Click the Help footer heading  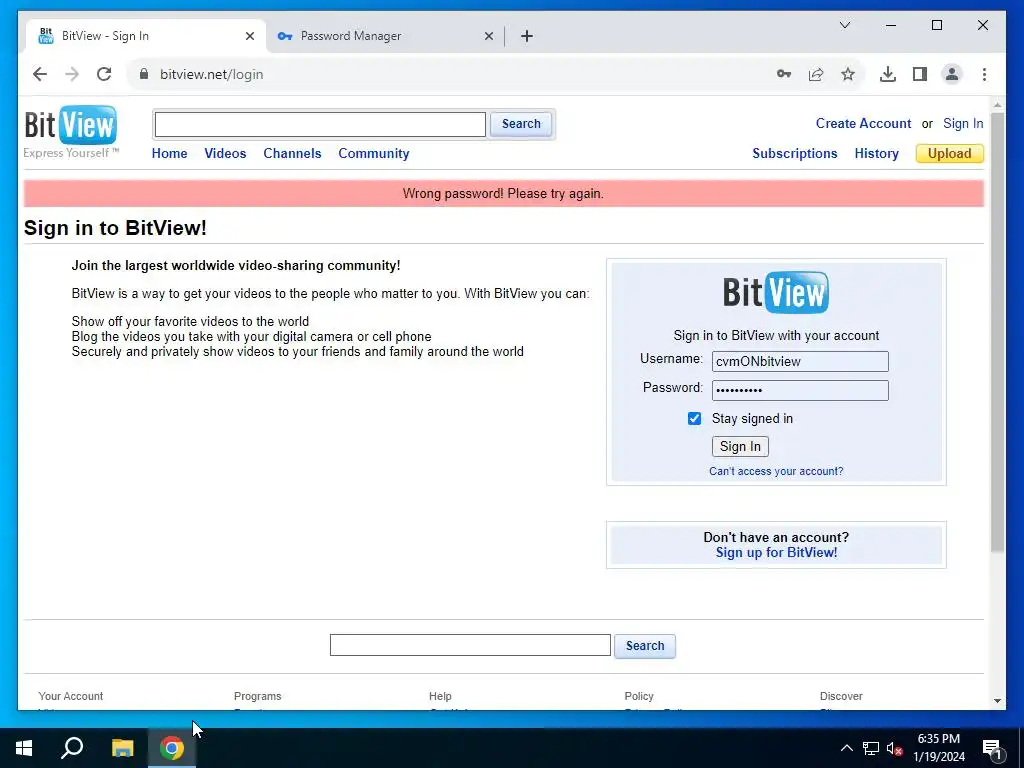coord(440,696)
